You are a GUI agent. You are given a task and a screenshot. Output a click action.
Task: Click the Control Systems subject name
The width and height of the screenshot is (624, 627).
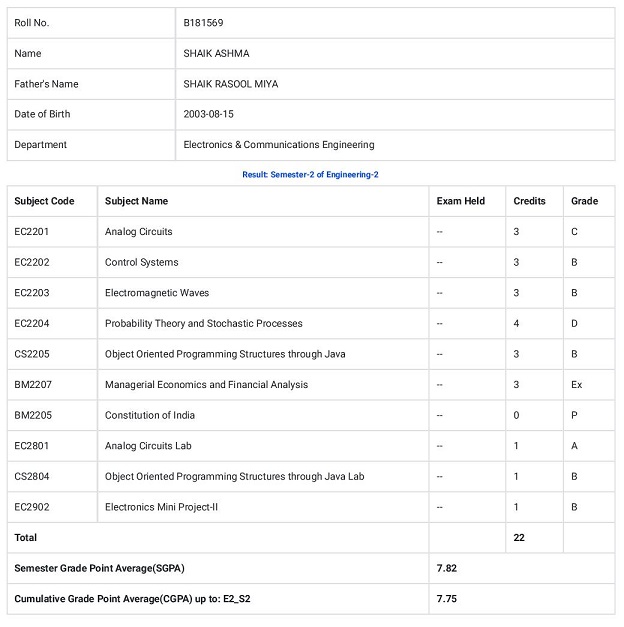[142, 262]
